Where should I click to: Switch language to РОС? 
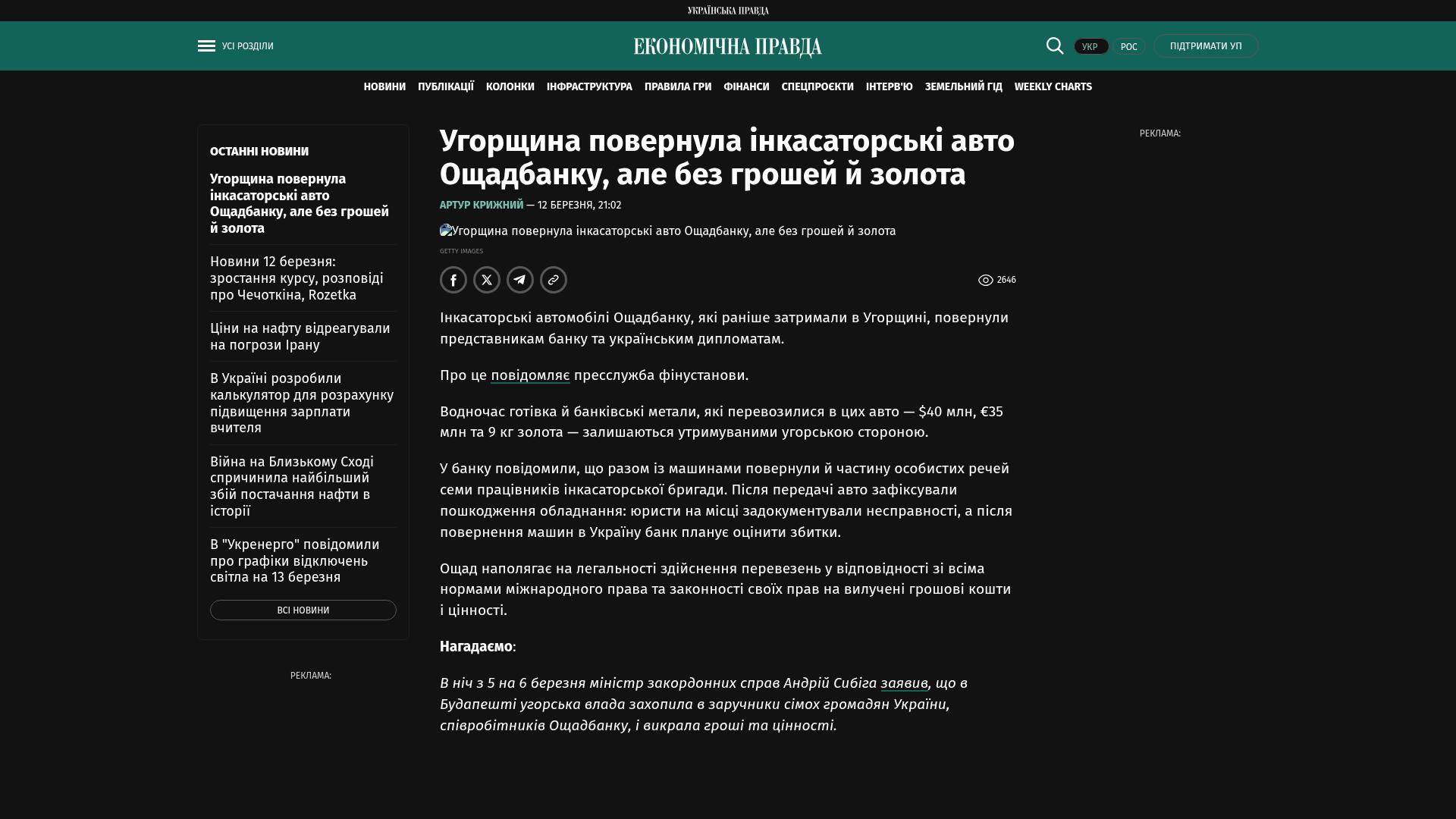1128,46
